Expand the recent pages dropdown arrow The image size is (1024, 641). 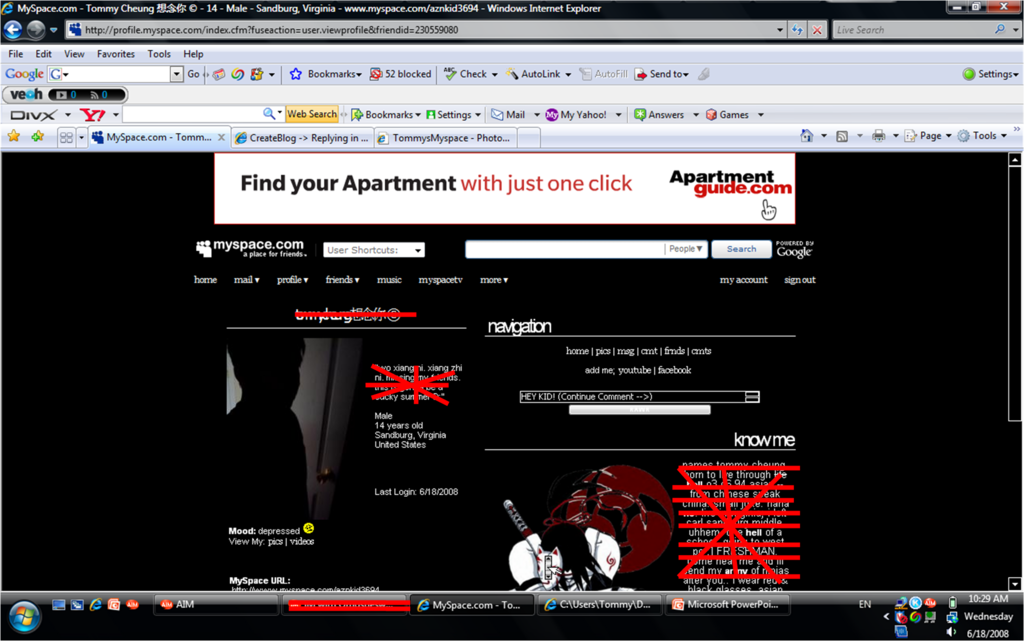point(54,30)
